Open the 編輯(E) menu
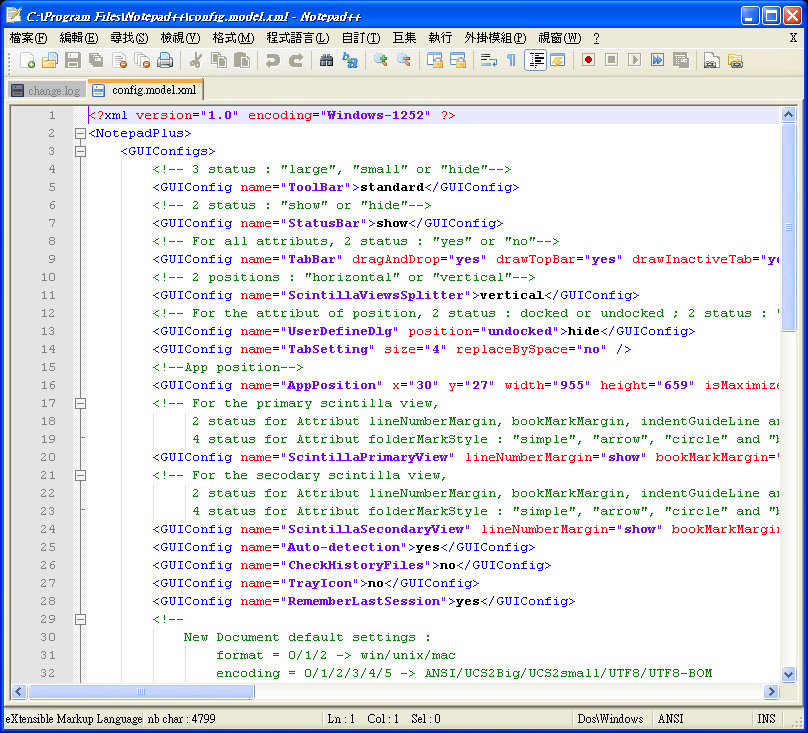Viewport: 808px width, 733px height. tap(79, 38)
